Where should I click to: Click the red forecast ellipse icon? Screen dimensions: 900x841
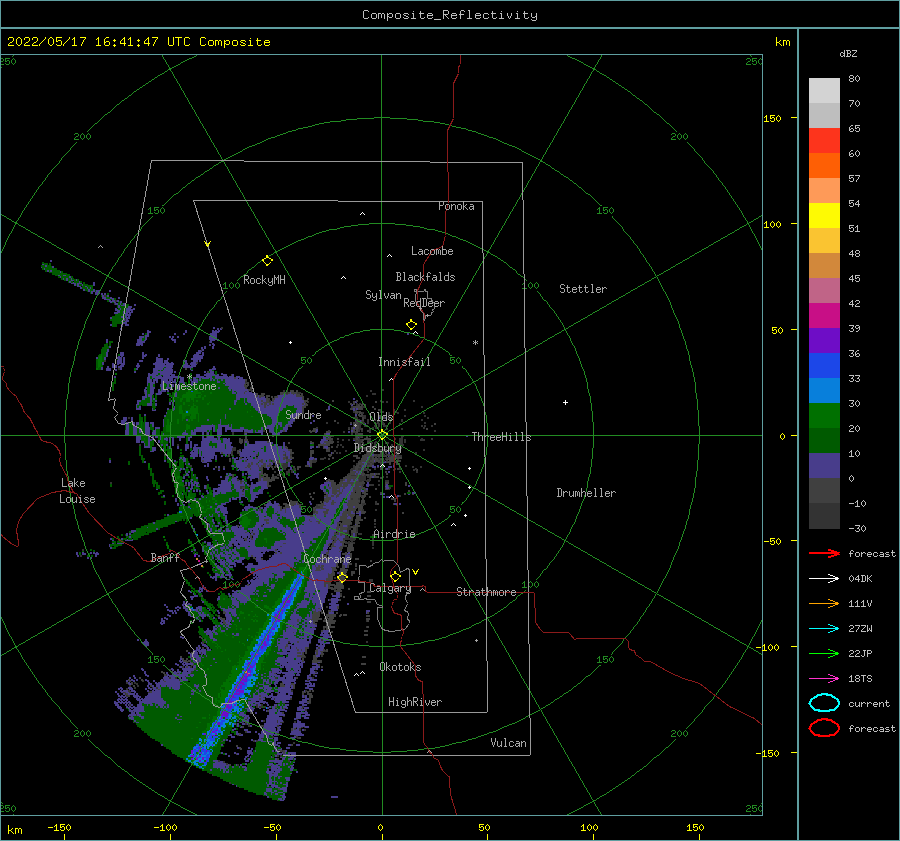(824, 728)
